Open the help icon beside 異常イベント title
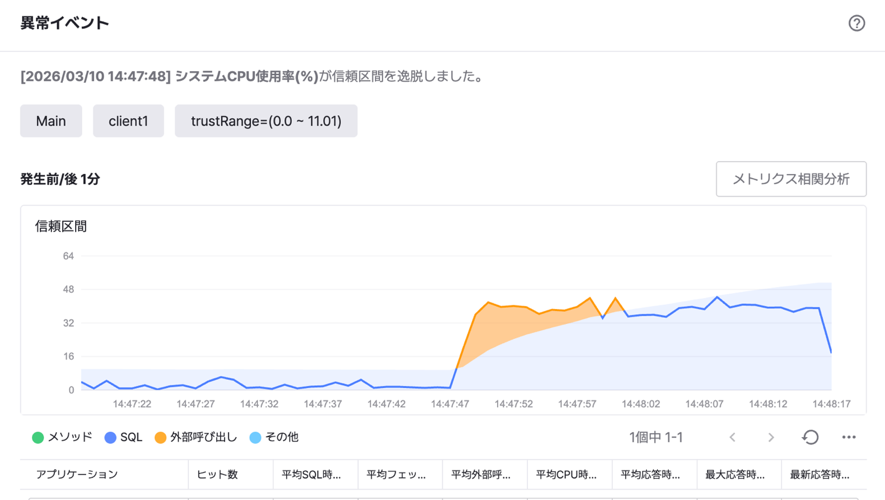Image resolution: width=885 pixels, height=500 pixels. (856, 23)
